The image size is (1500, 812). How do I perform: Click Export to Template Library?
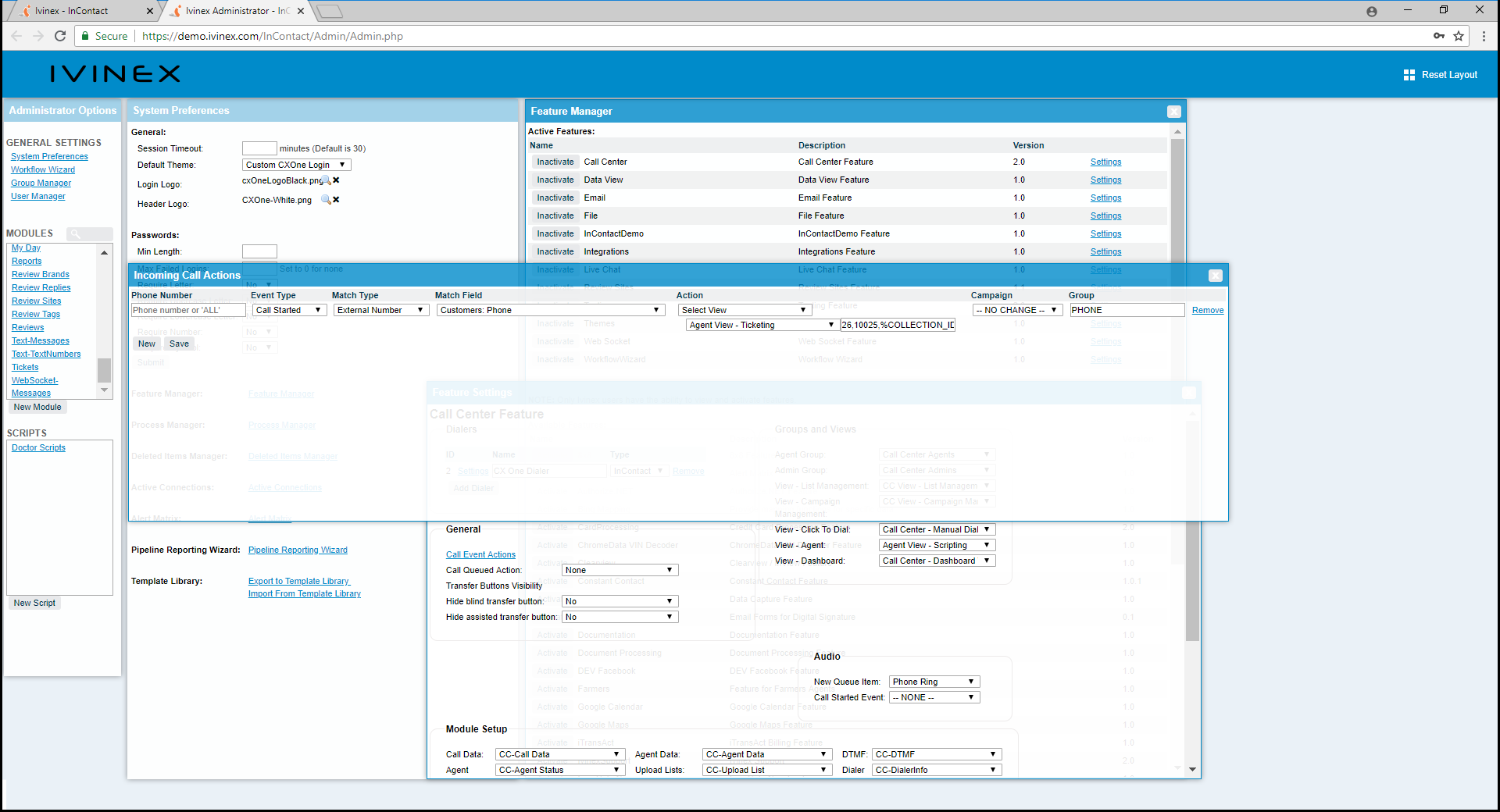(x=299, y=582)
